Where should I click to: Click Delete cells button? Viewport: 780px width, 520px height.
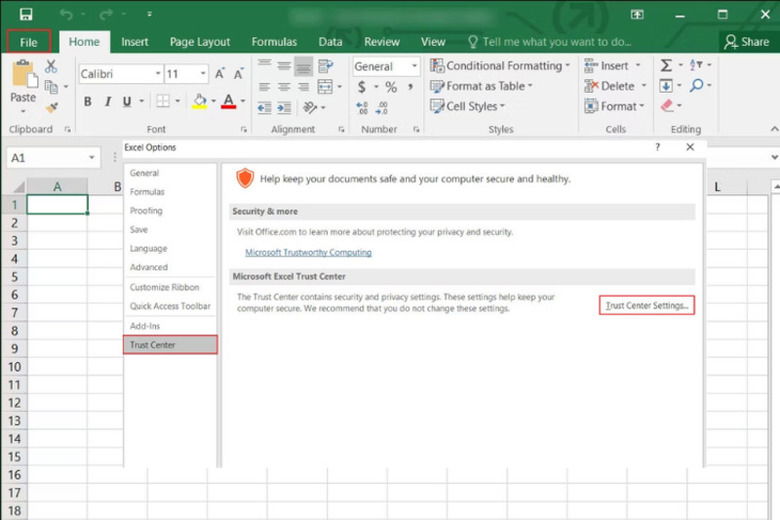pyautogui.click(x=610, y=86)
